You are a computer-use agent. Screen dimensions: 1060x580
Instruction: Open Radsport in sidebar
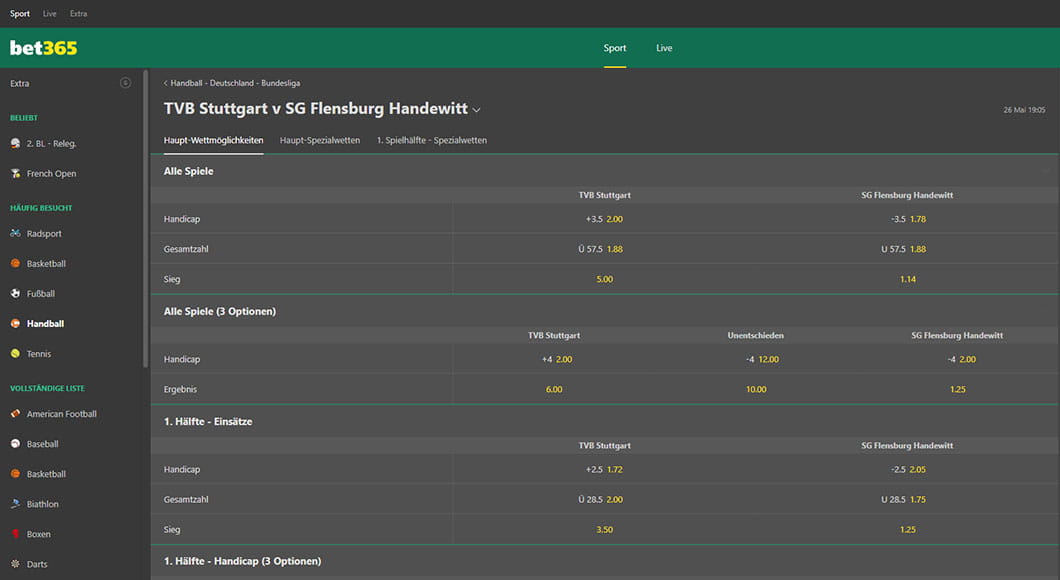(x=44, y=234)
